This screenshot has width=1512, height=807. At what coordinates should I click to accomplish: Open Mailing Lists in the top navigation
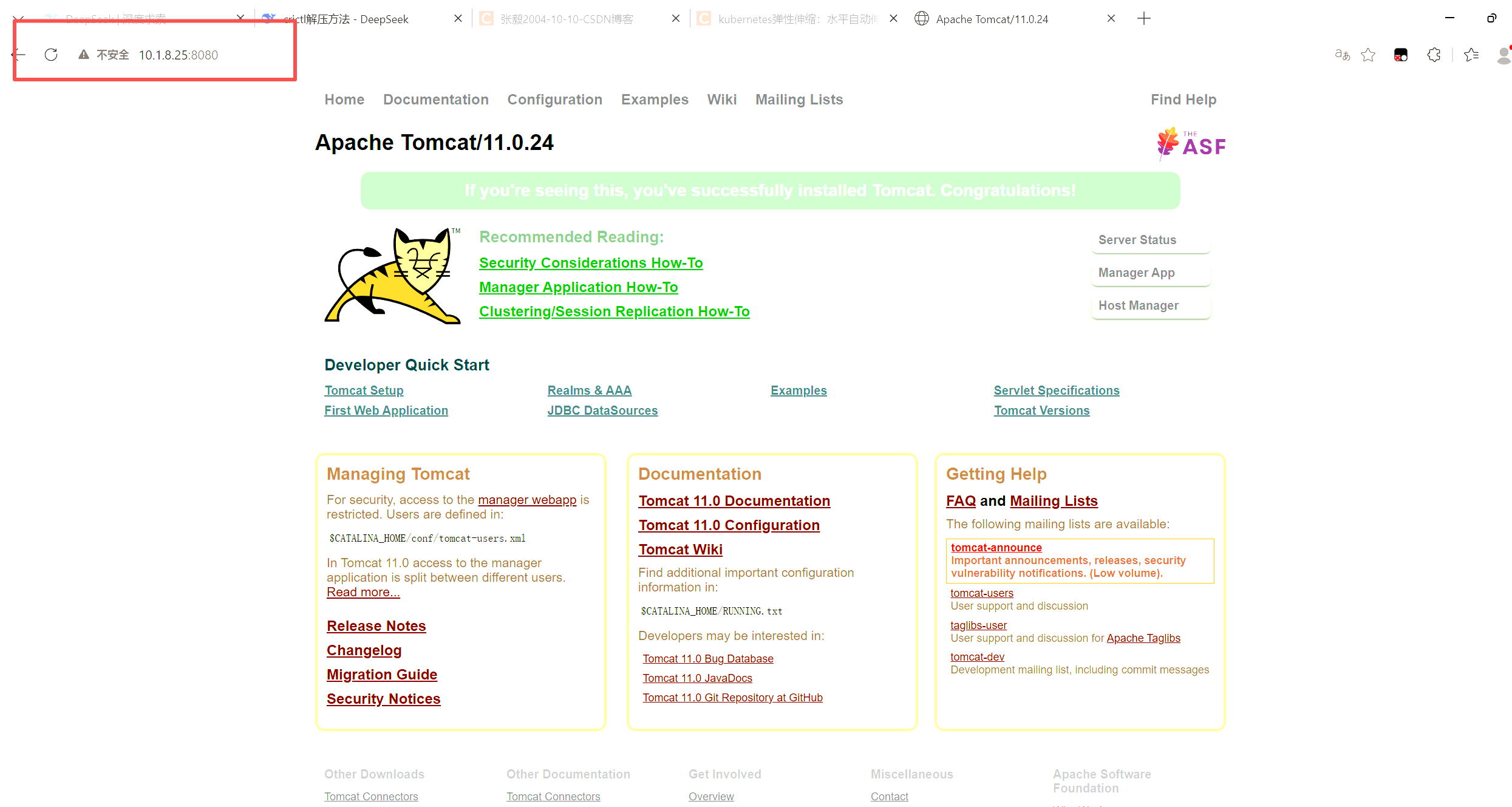799,100
